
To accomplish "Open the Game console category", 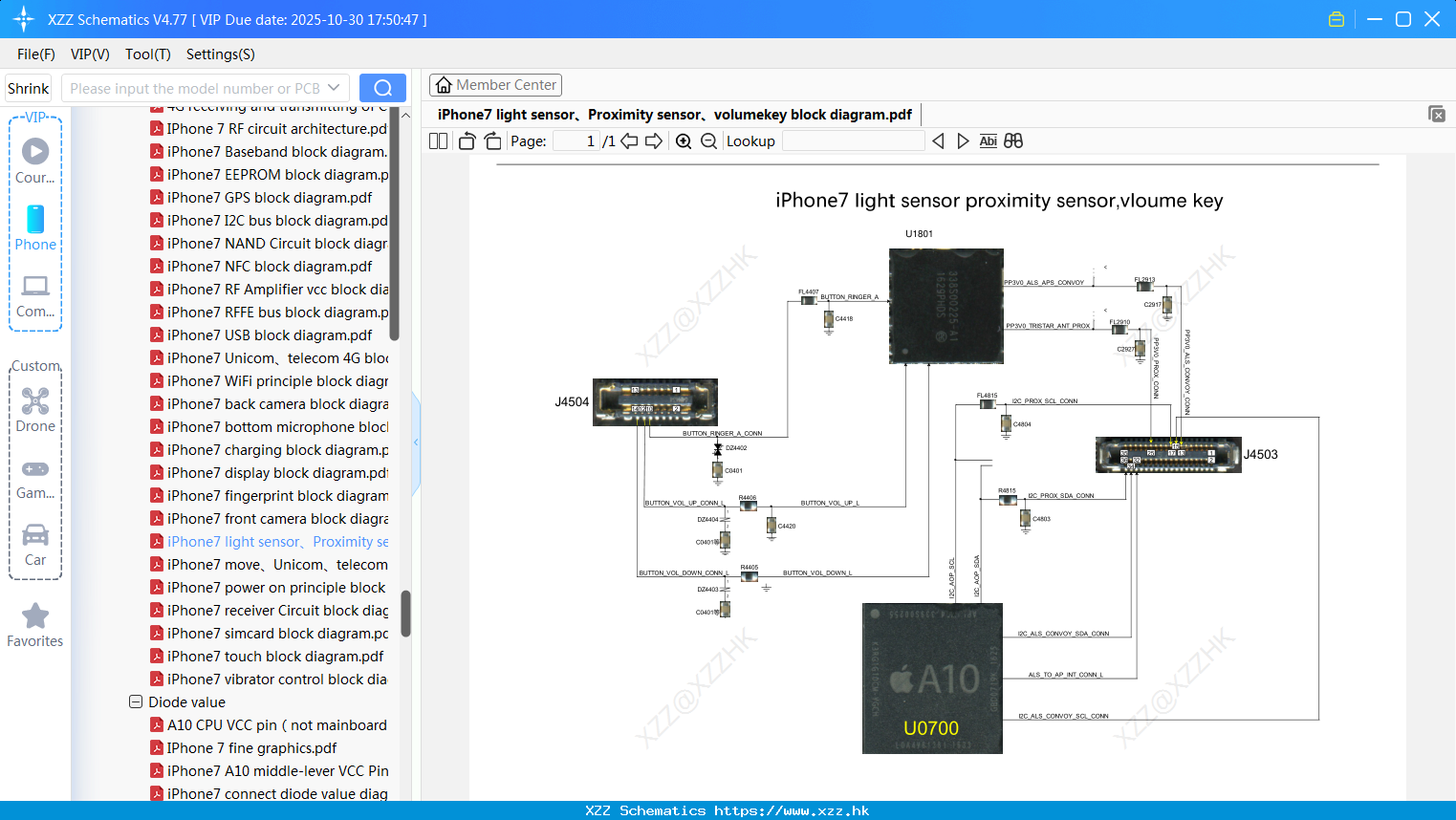I will tap(35, 478).
